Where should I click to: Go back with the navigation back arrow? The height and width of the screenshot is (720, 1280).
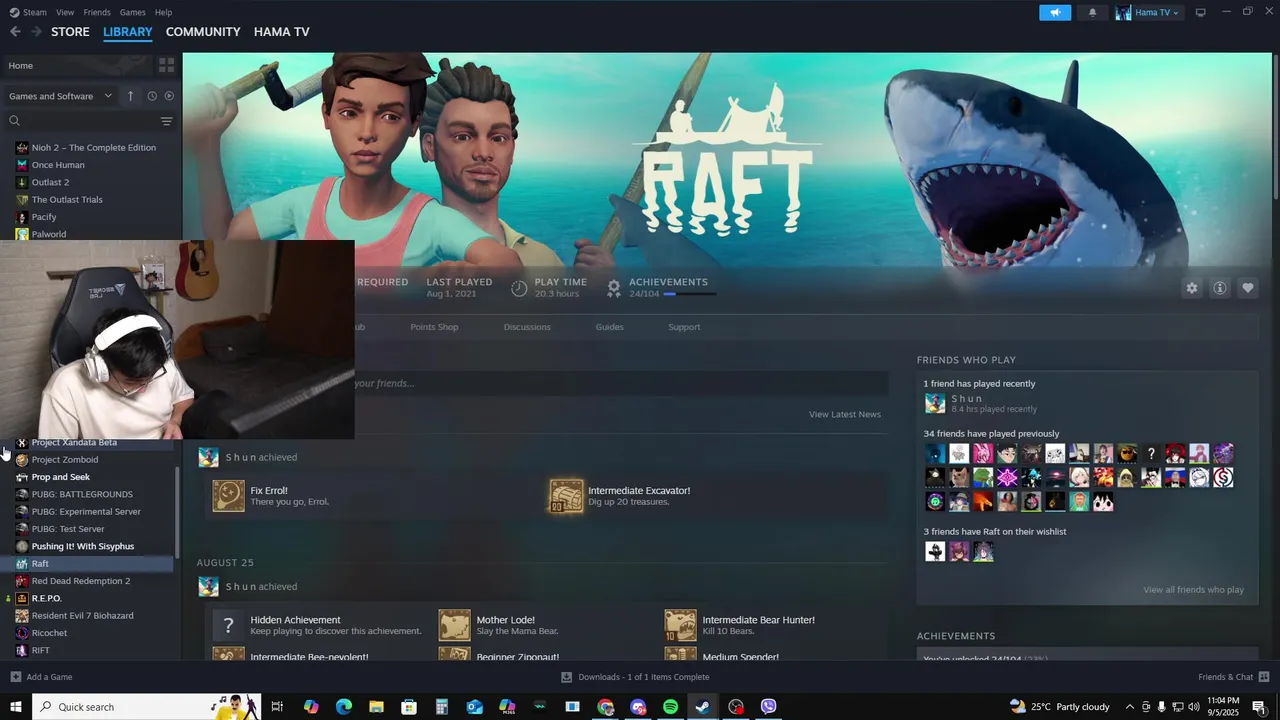(15, 32)
